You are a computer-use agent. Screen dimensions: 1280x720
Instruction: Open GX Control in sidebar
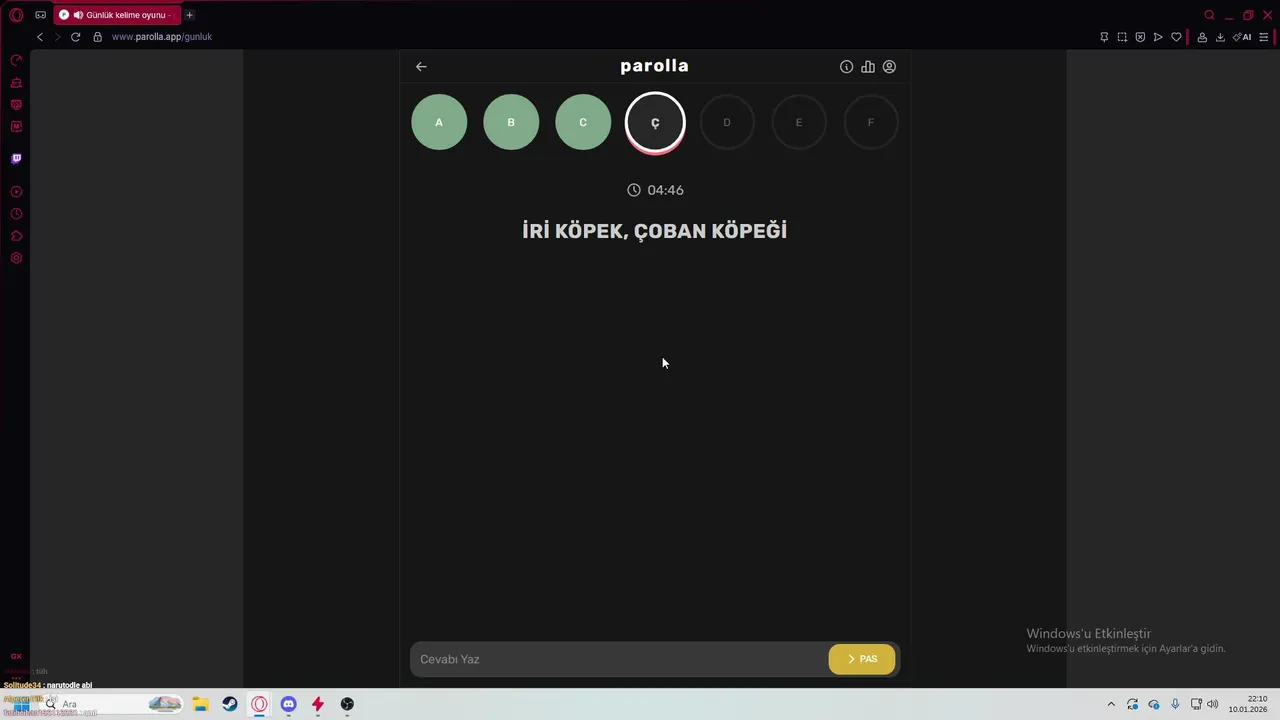coord(16,61)
